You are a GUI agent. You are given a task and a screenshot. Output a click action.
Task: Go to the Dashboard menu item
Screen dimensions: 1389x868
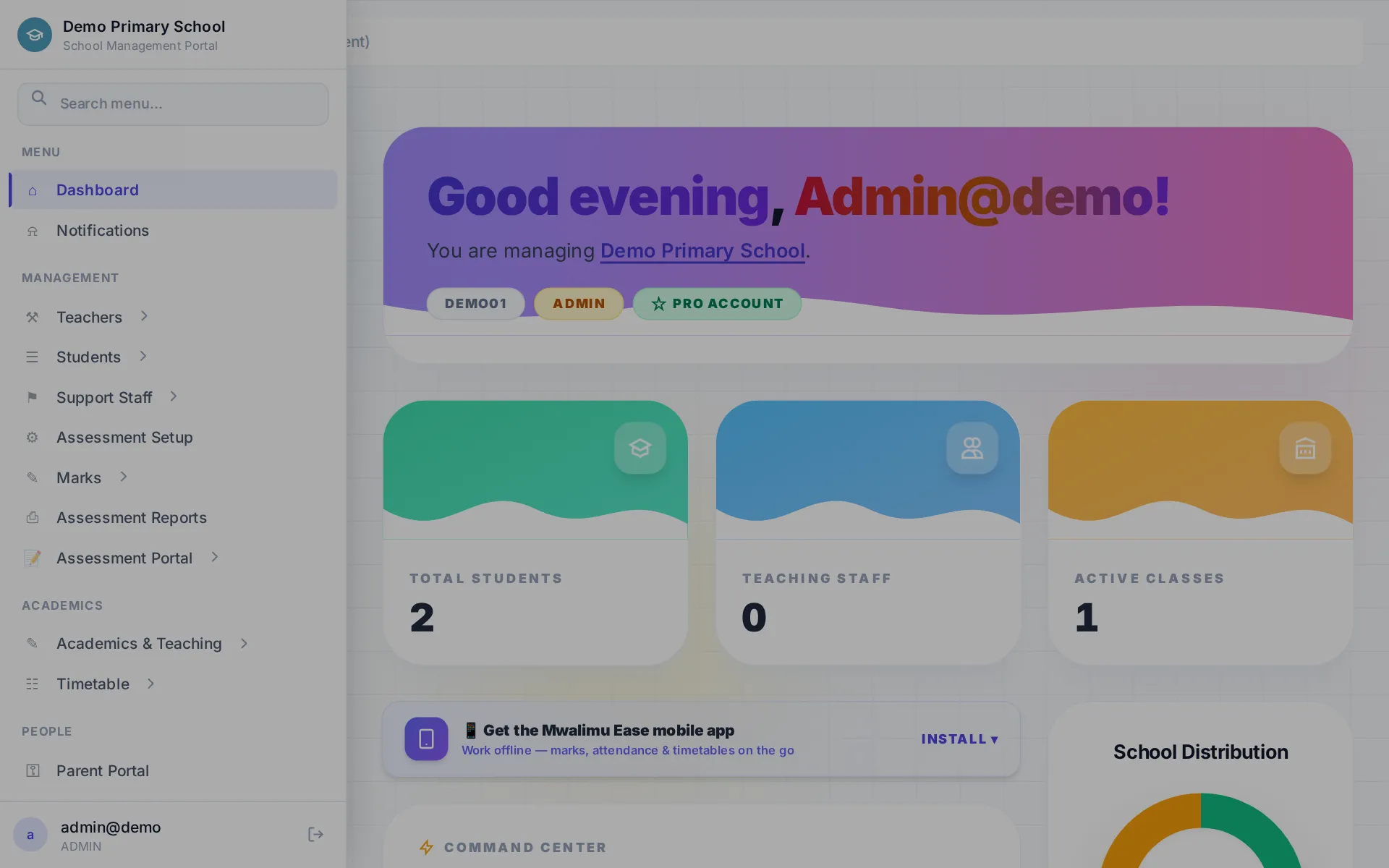coord(173,190)
